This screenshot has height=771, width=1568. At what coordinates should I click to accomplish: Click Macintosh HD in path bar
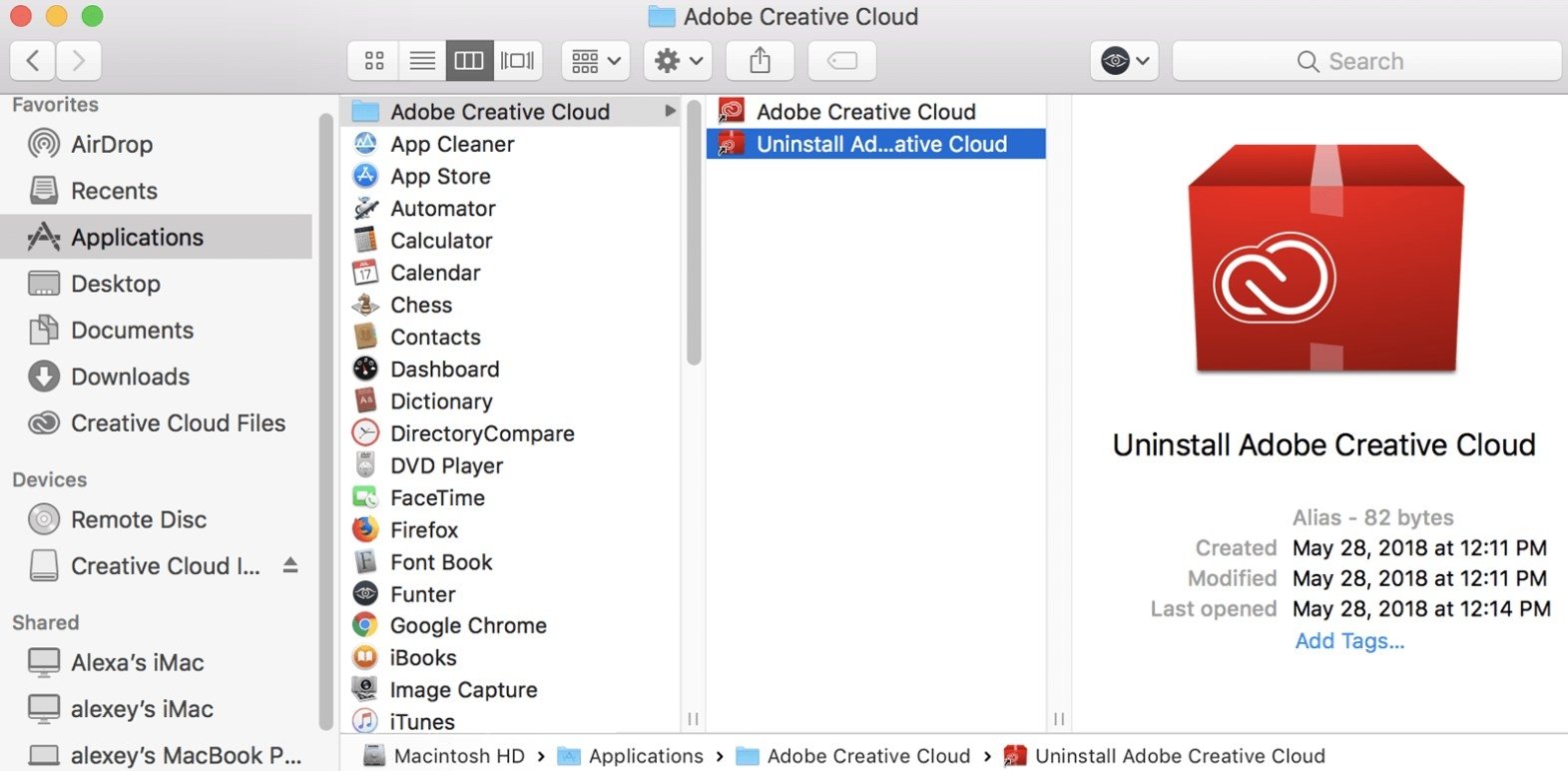[444, 756]
